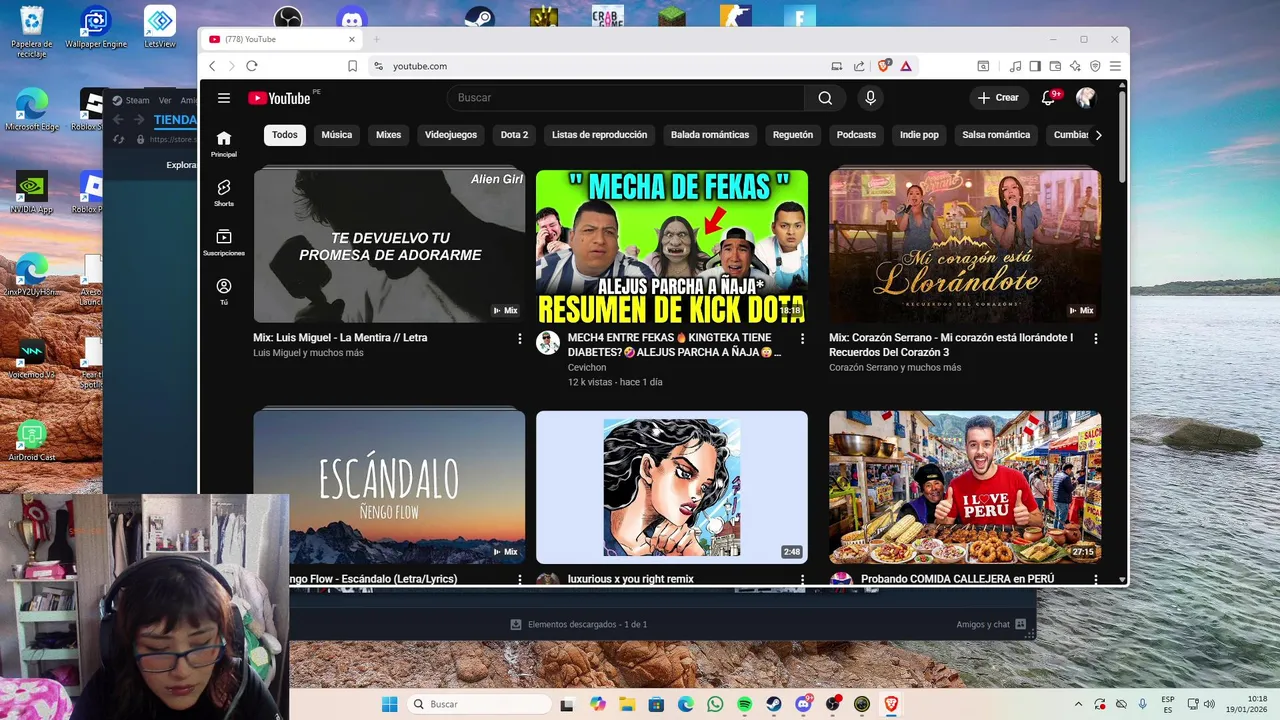Open the Windows Start menu
1280x720 pixels.
[390, 704]
